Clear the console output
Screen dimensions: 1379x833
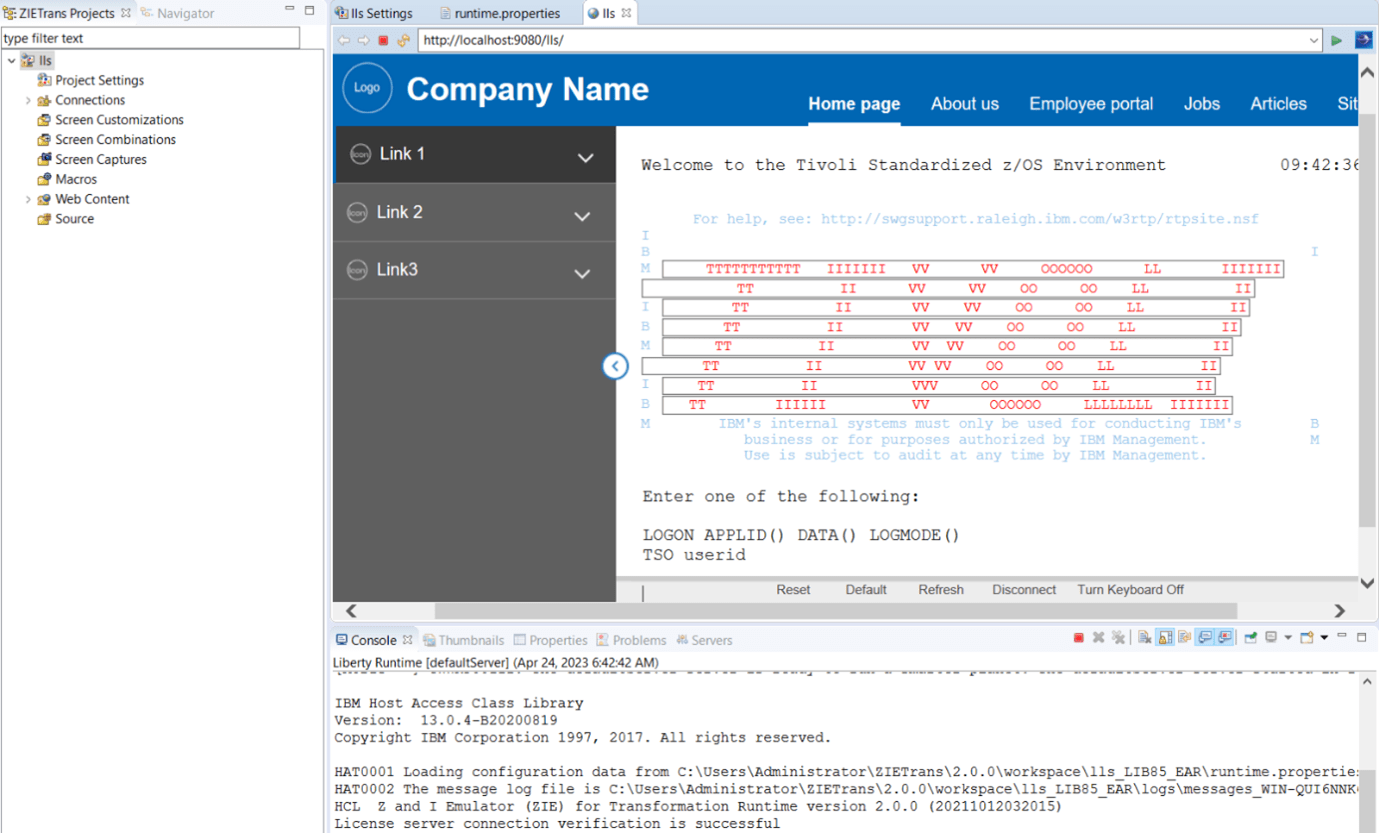pos(1144,637)
